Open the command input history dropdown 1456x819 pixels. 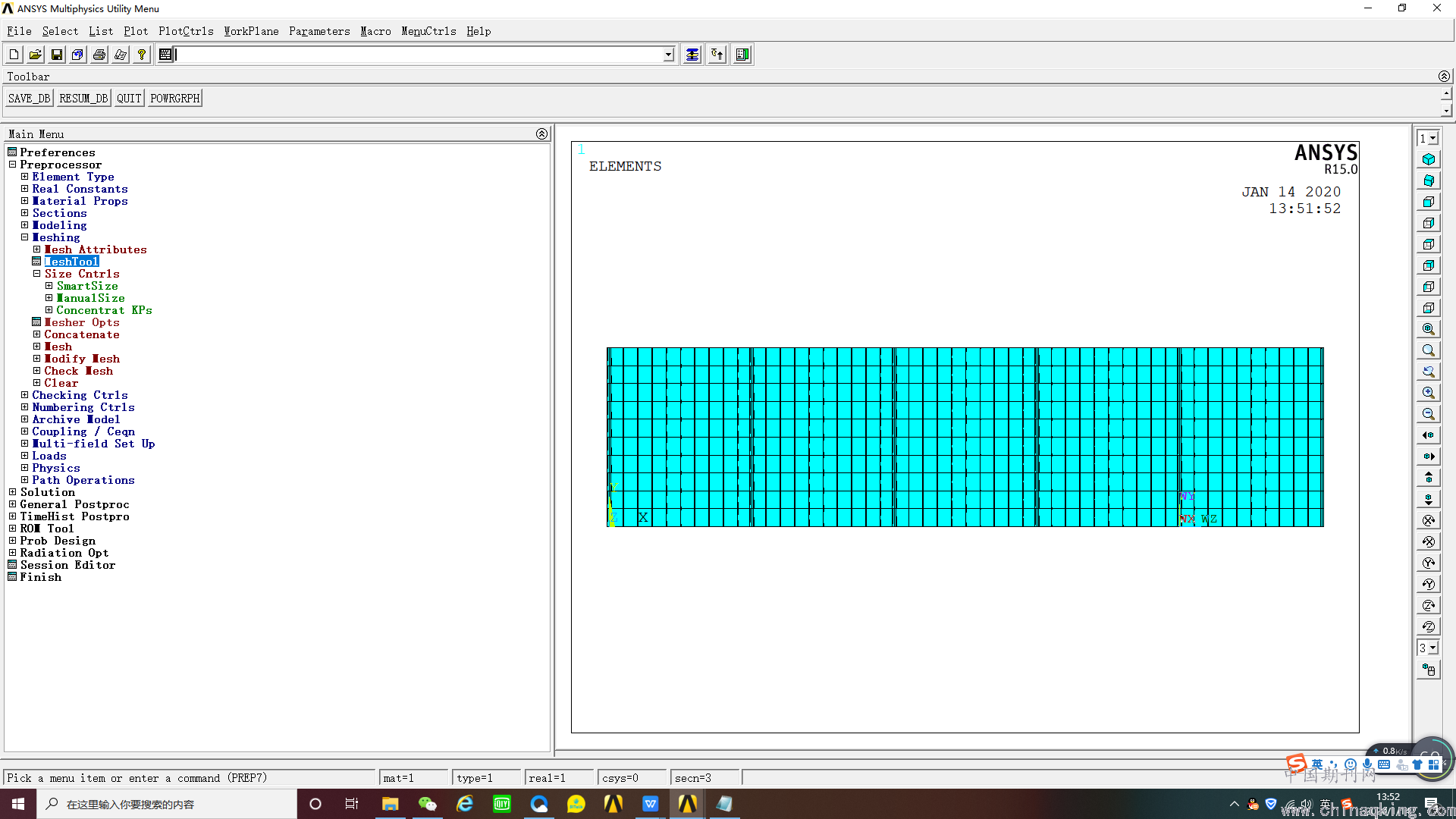point(668,55)
